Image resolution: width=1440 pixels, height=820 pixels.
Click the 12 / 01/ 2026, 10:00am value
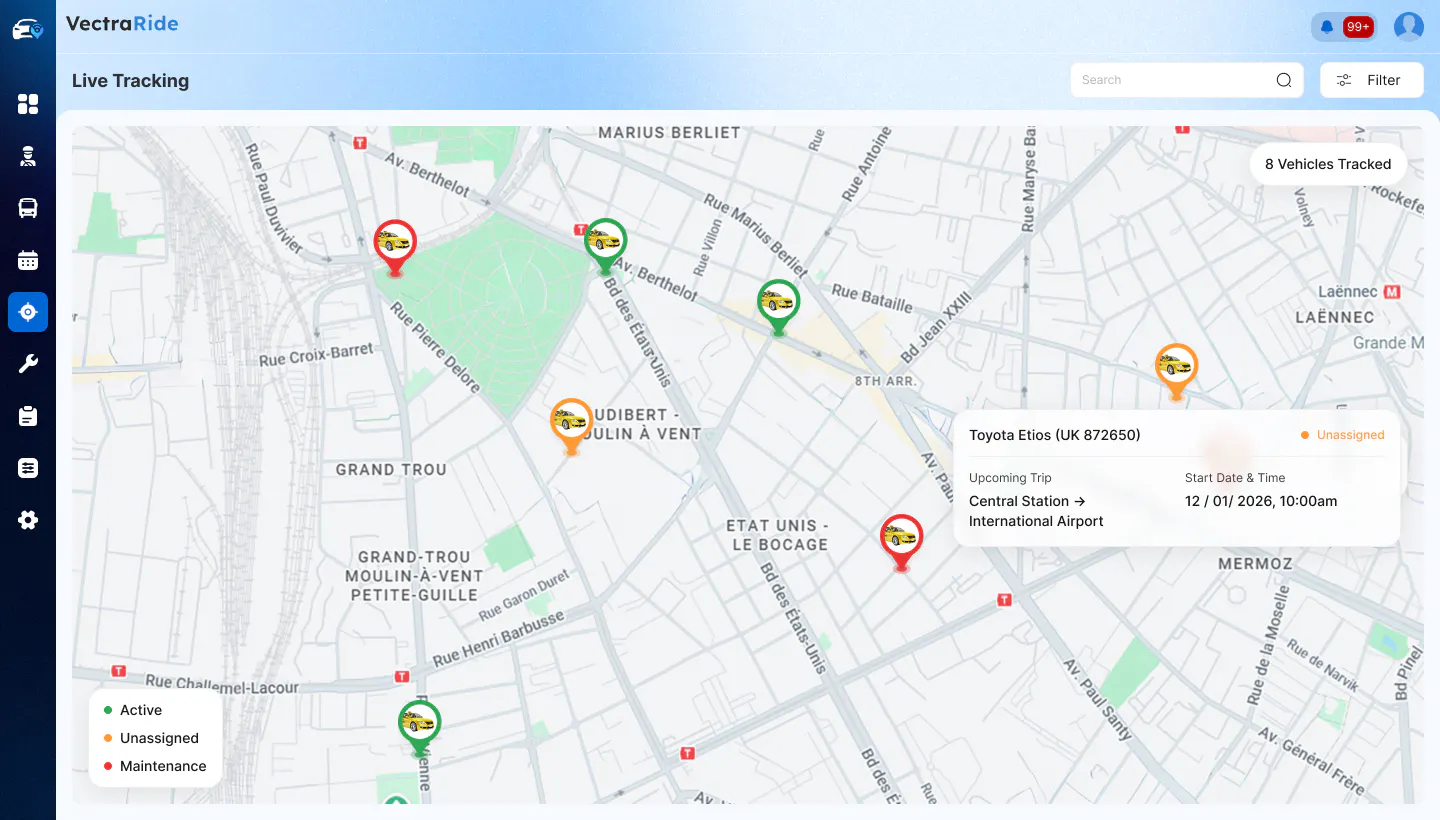point(1261,501)
